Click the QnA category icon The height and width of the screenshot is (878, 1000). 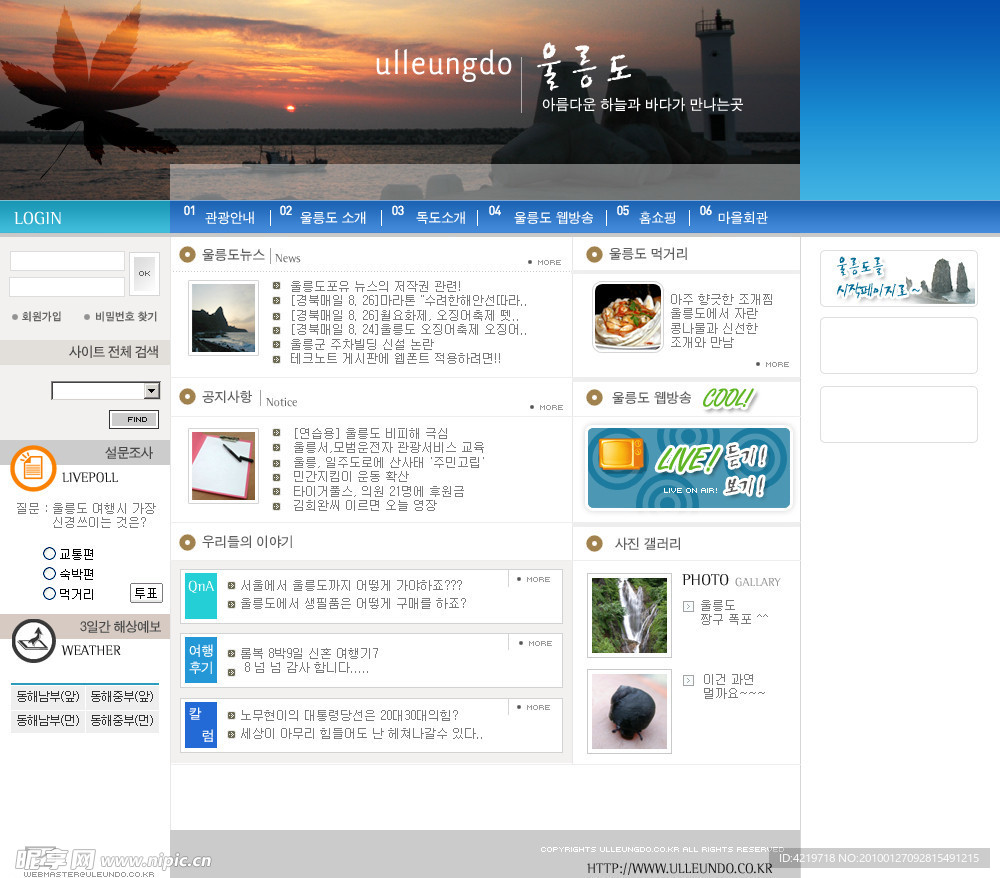(200, 595)
